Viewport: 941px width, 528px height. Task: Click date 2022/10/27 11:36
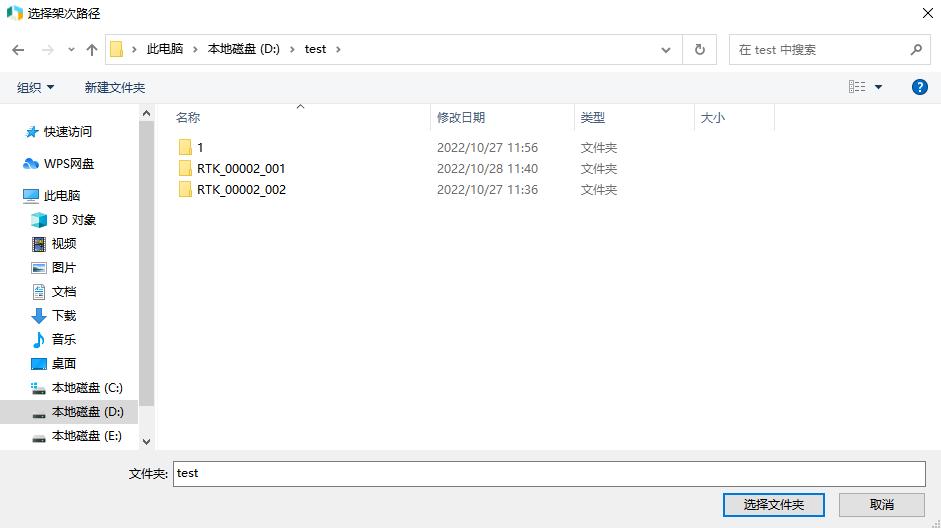(x=487, y=190)
